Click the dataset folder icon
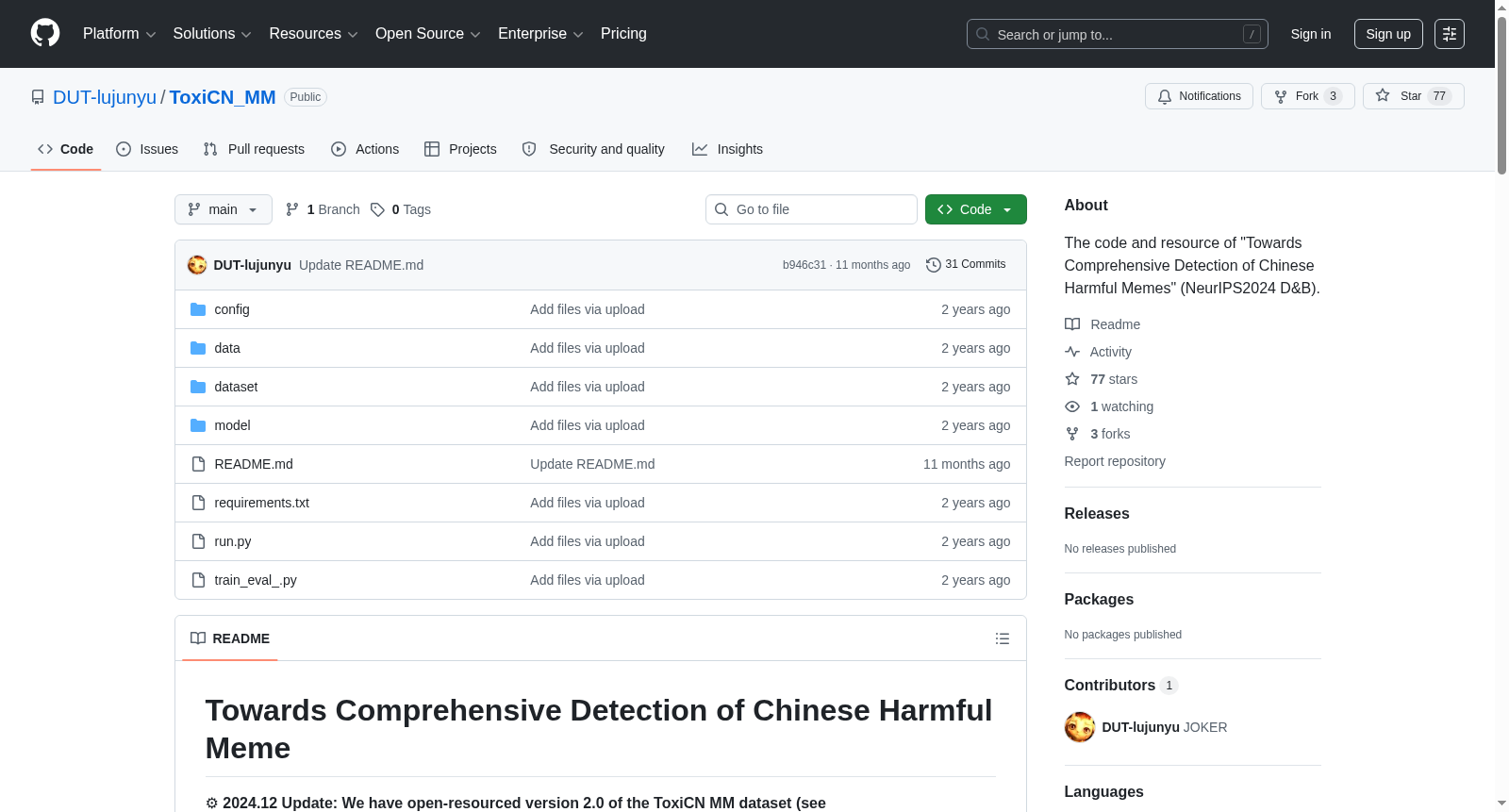The width and height of the screenshot is (1509, 812). pos(198,387)
